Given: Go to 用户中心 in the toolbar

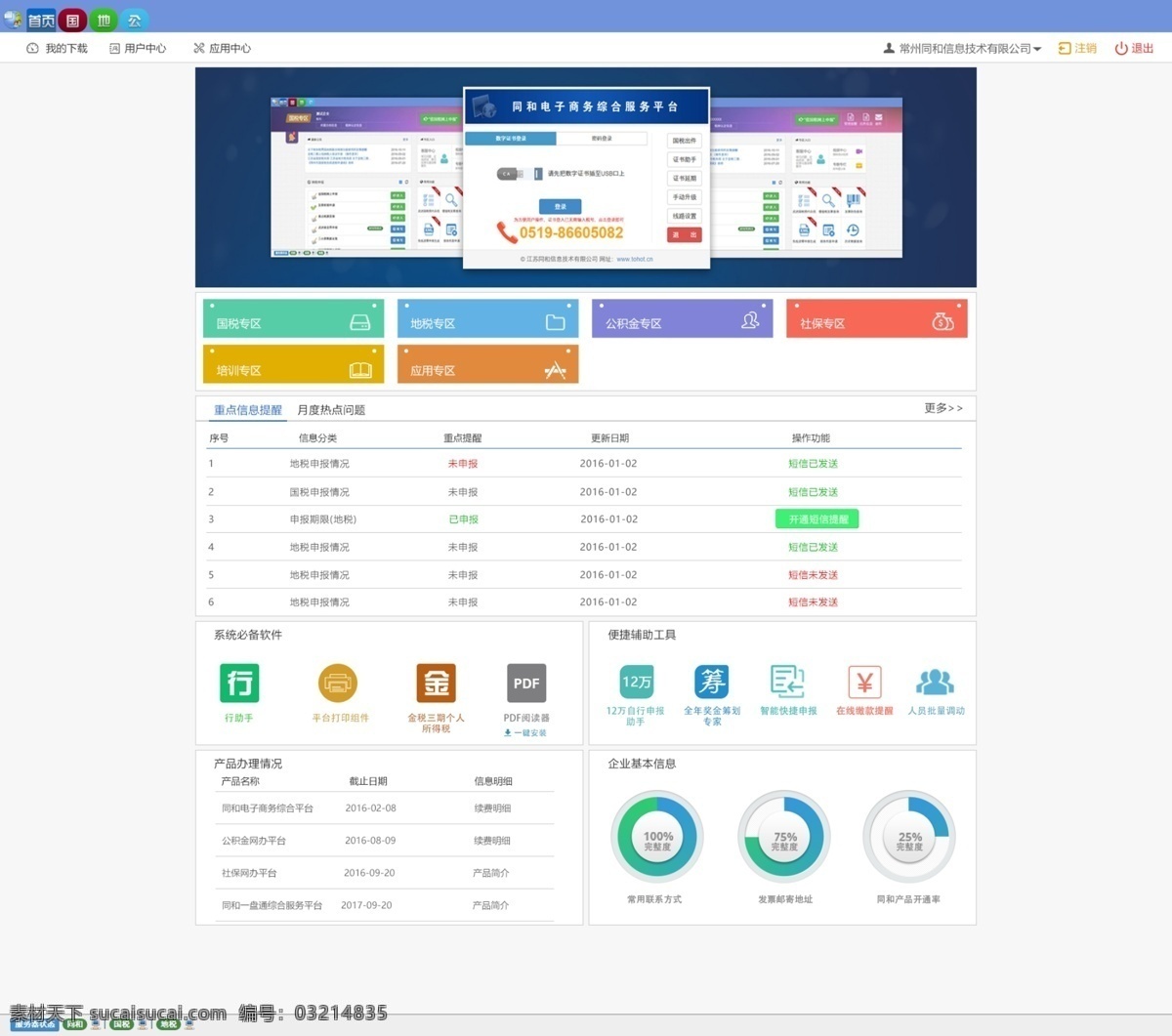Looking at the screenshot, I should click(138, 48).
